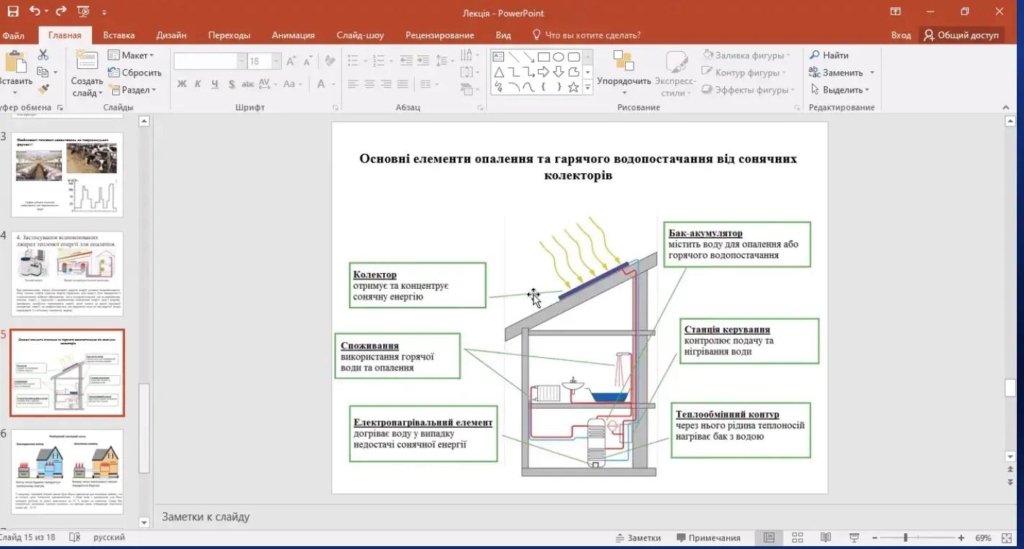Viewport: 1024px width, 549px height.
Task: Open Reading view from status bar
Action: tap(825, 538)
